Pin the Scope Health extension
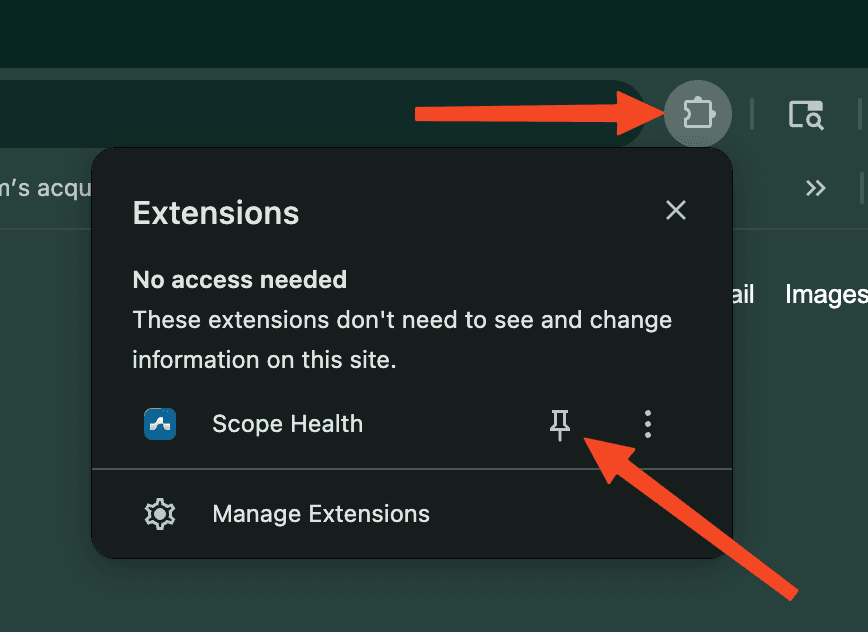868x632 pixels. pos(560,426)
